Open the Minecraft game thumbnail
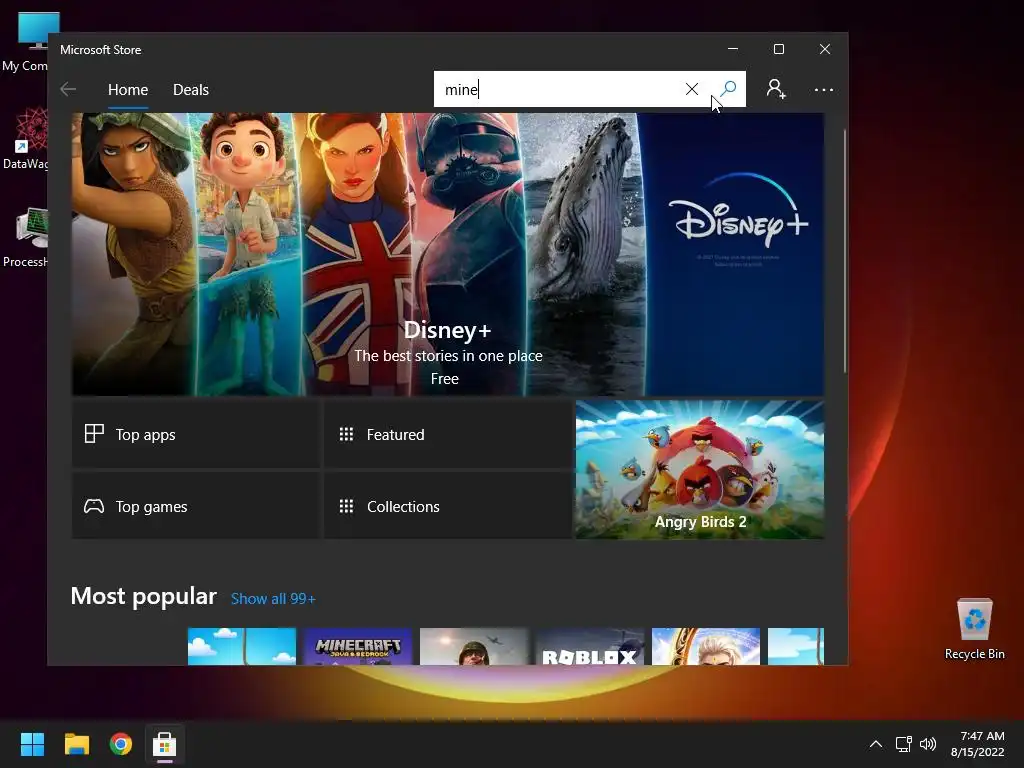 click(357, 647)
